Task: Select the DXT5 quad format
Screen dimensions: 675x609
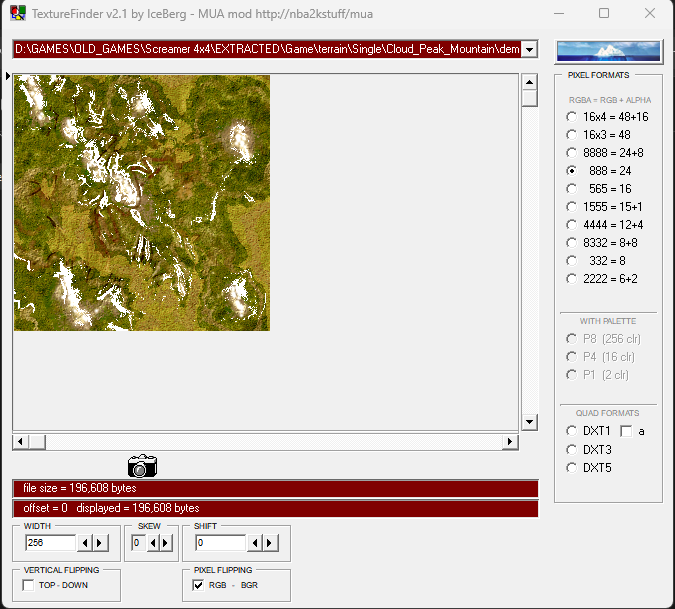Action: [x=572, y=467]
